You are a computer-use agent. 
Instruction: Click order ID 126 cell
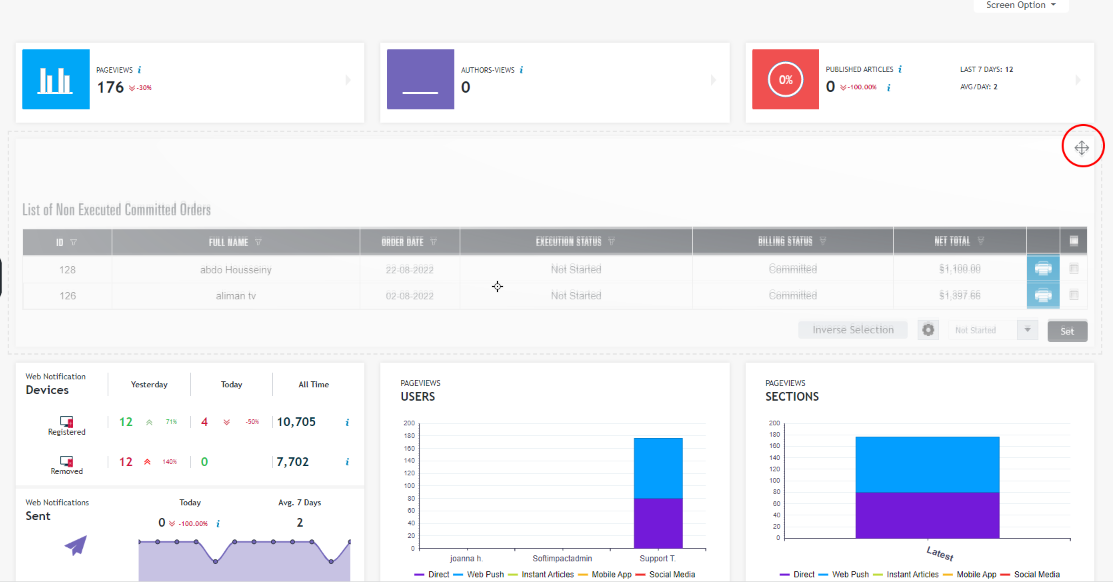(67, 296)
